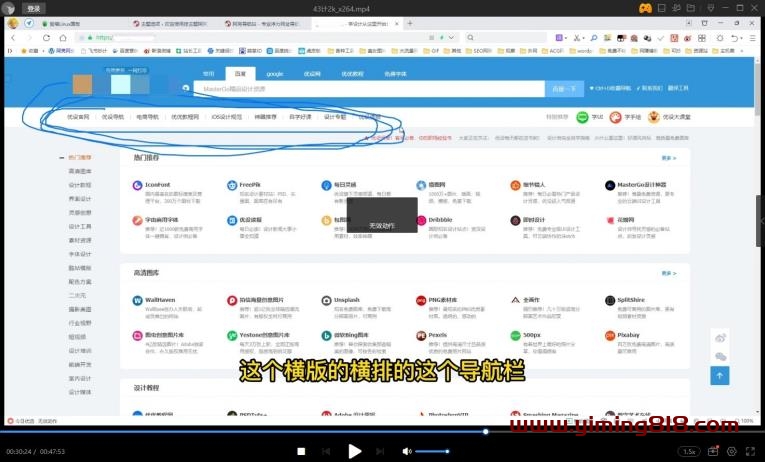Switch to the google search tab

[x=275, y=74]
